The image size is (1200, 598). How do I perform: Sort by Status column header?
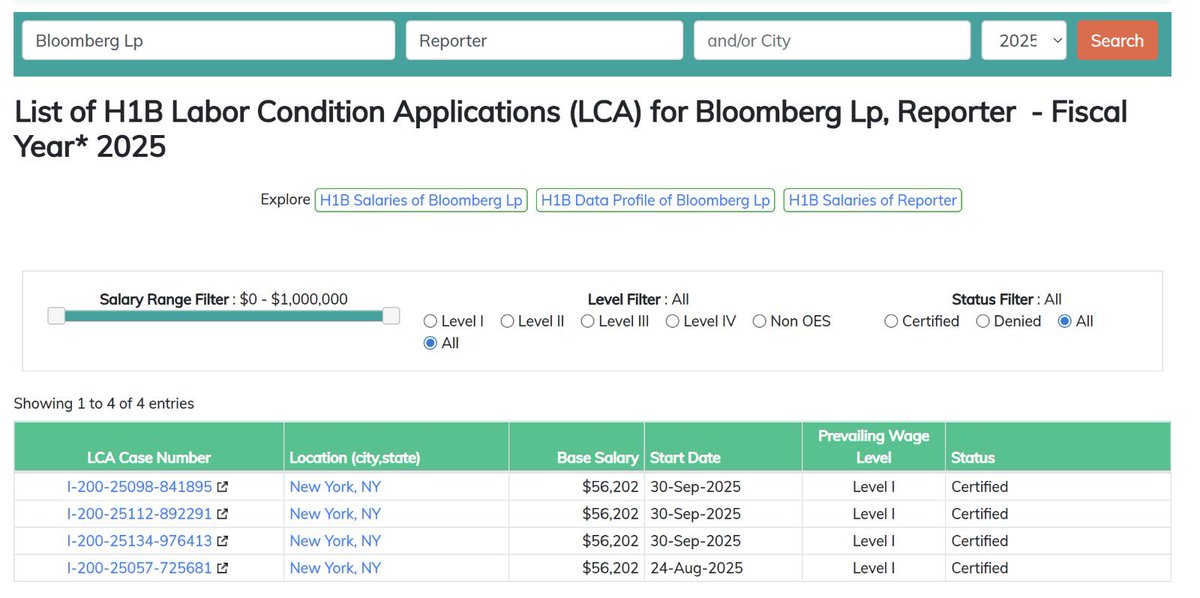coord(1058,446)
